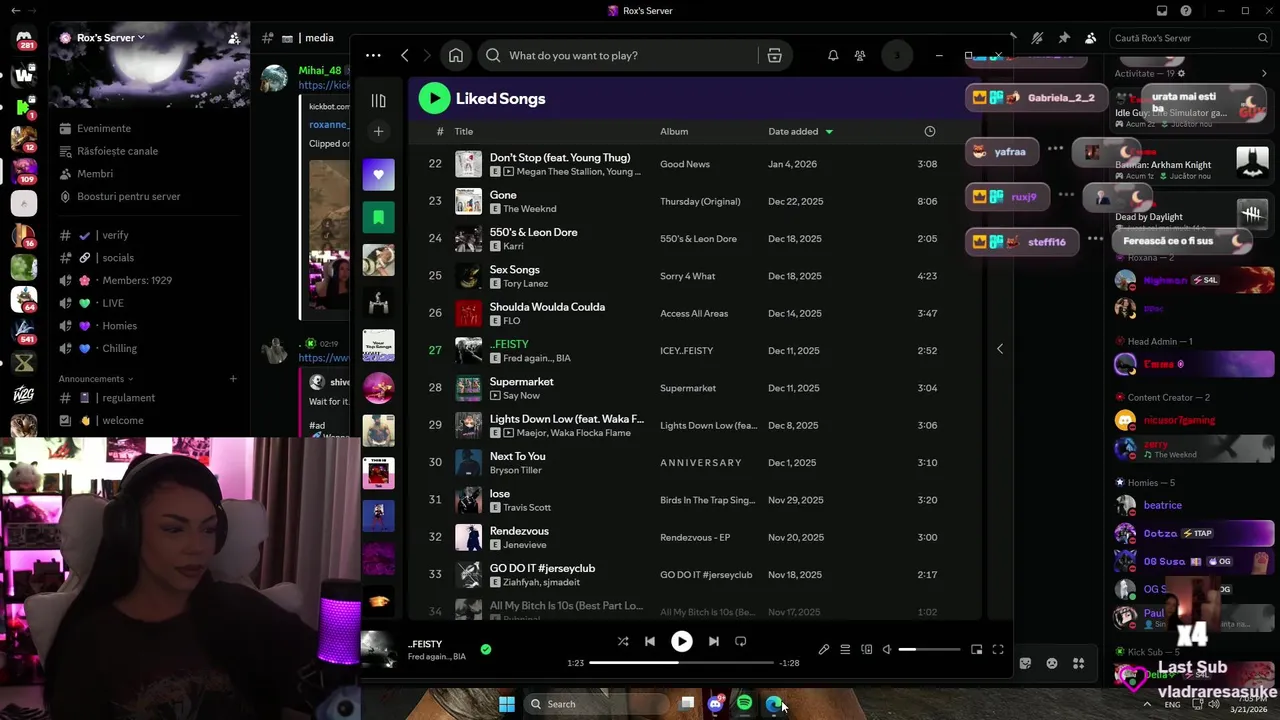Screen dimensions: 1280x720
Task: Collapse the Spotify right side panel arrow
Action: pyautogui.click(x=1000, y=348)
